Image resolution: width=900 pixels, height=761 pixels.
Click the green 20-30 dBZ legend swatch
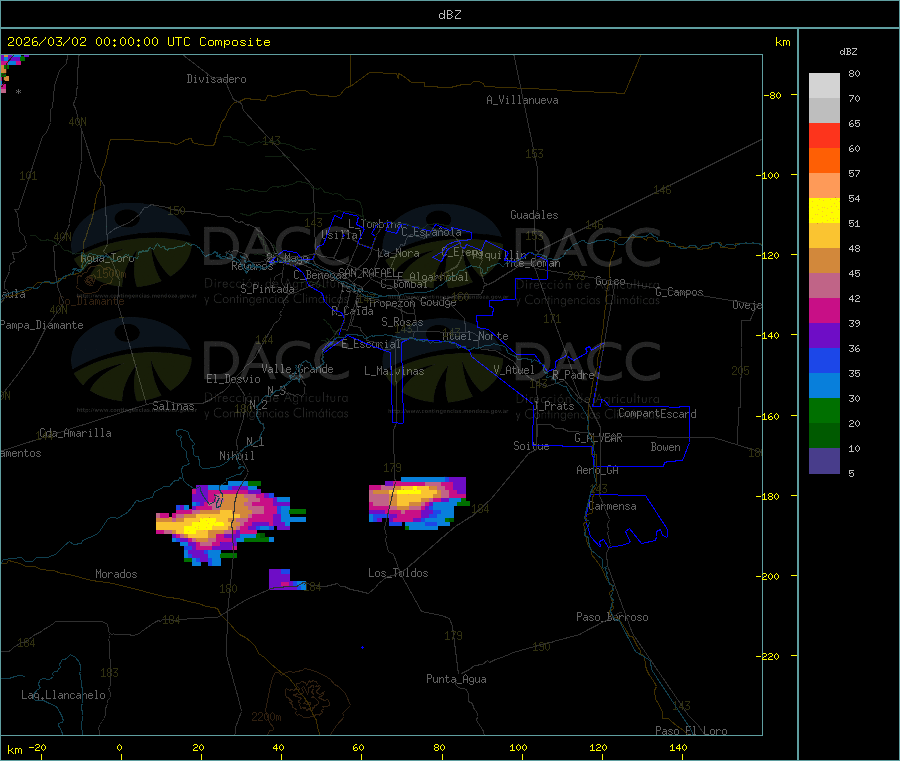point(824,410)
